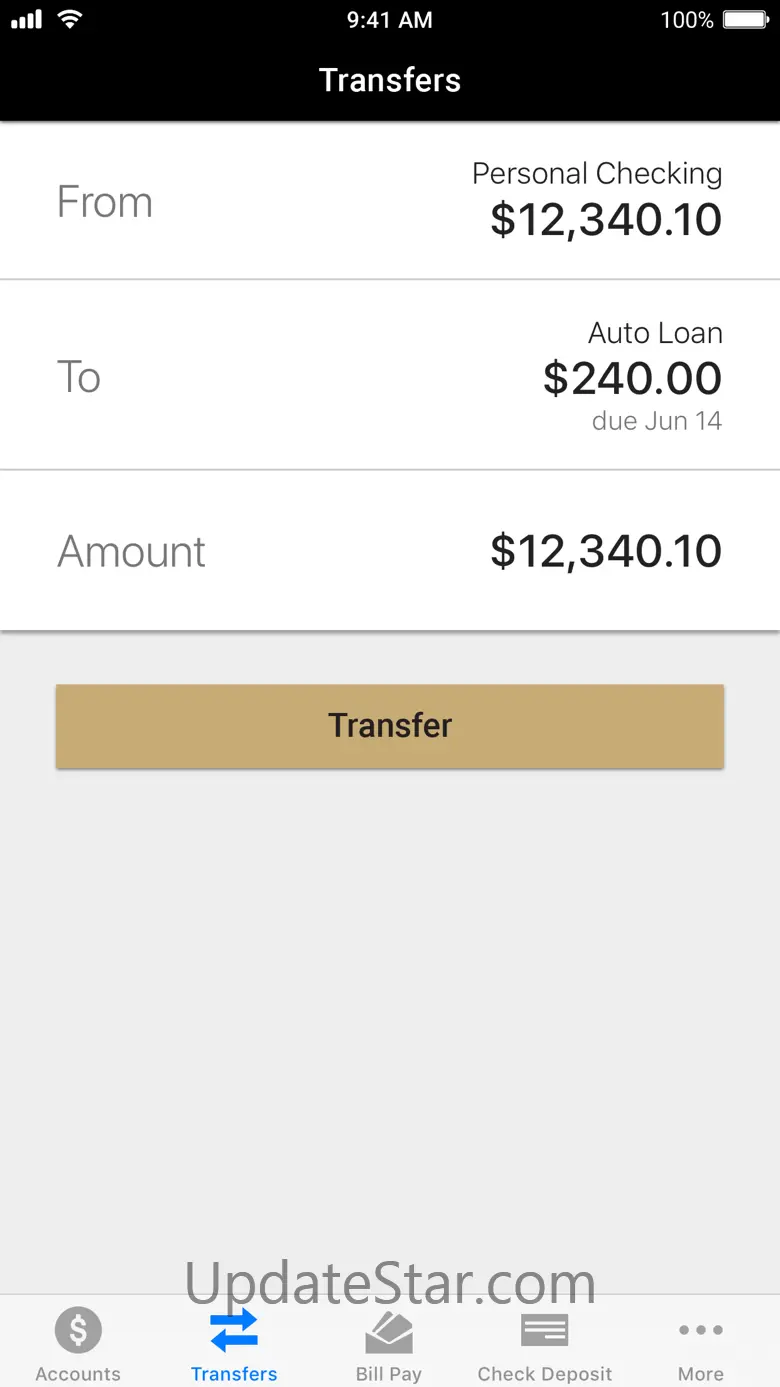Tap the battery icon in status bar
This screenshot has height=1387, width=780.
(745, 20)
